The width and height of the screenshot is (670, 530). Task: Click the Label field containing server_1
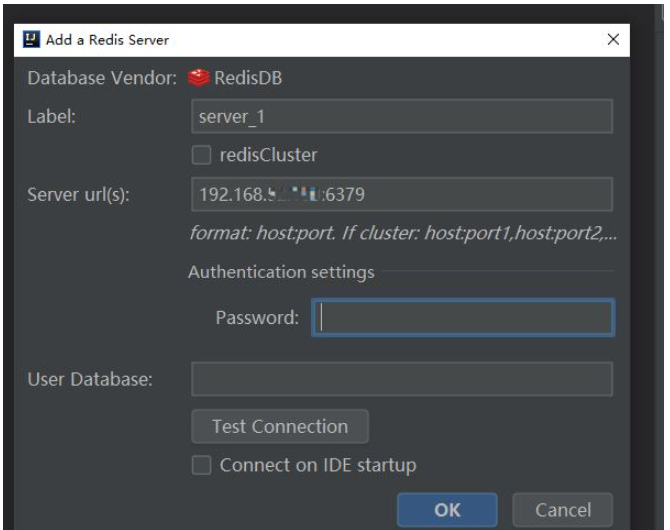(400, 117)
